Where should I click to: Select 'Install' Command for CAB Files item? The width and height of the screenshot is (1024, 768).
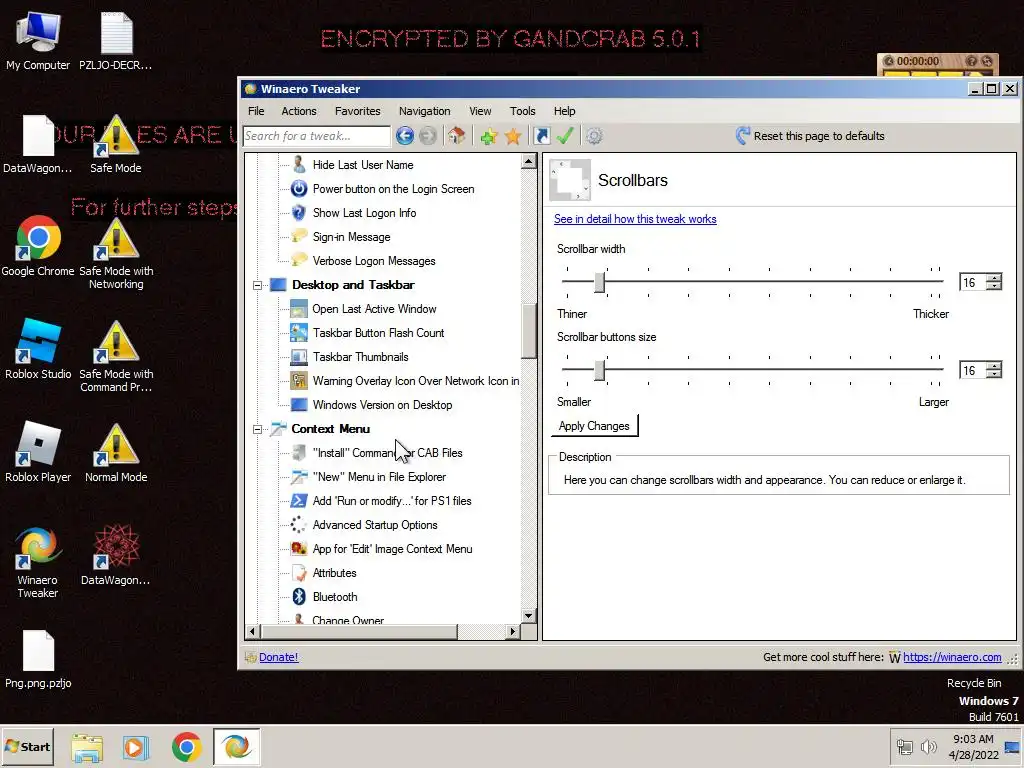pyautogui.click(x=387, y=453)
